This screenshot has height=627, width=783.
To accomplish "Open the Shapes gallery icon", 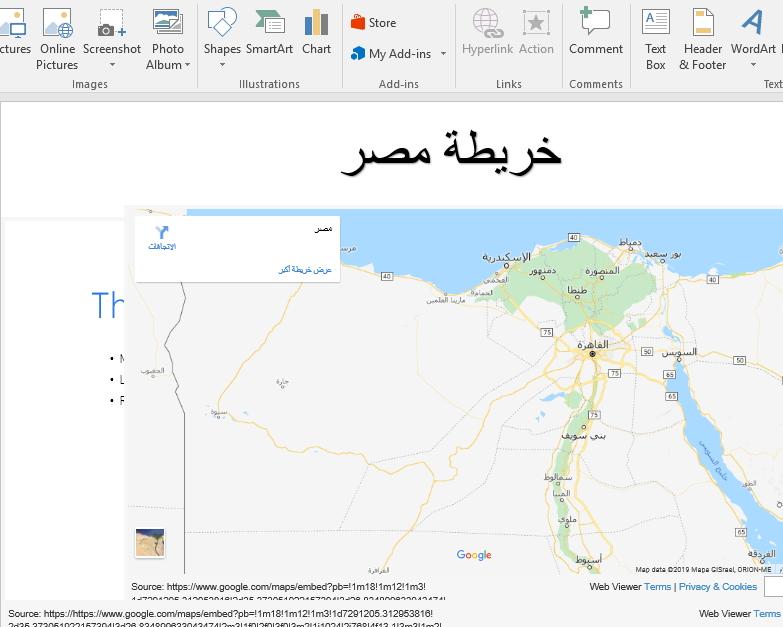I will pos(222,22).
